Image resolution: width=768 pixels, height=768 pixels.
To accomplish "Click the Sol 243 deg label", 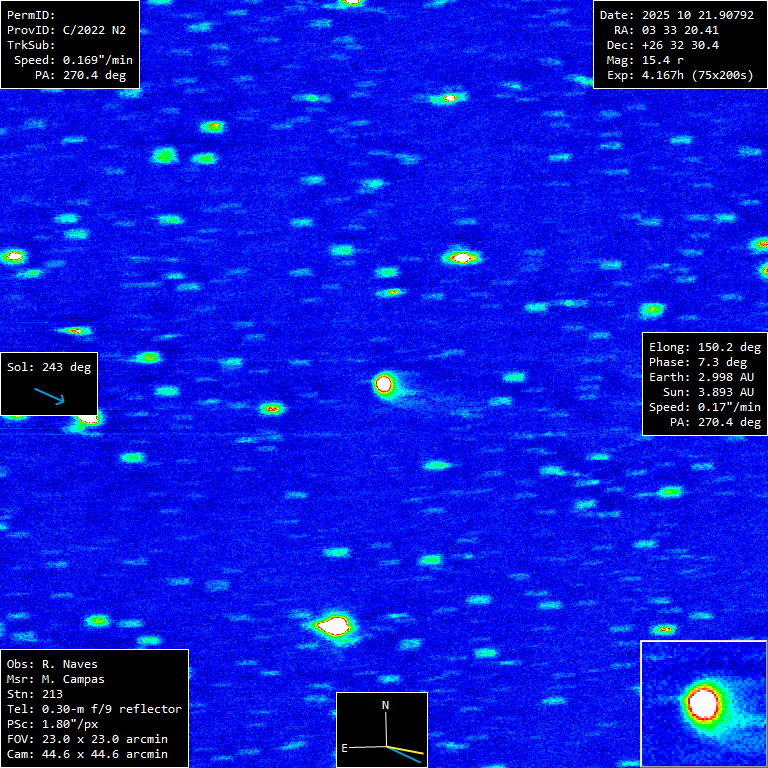I will [x=49, y=367].
